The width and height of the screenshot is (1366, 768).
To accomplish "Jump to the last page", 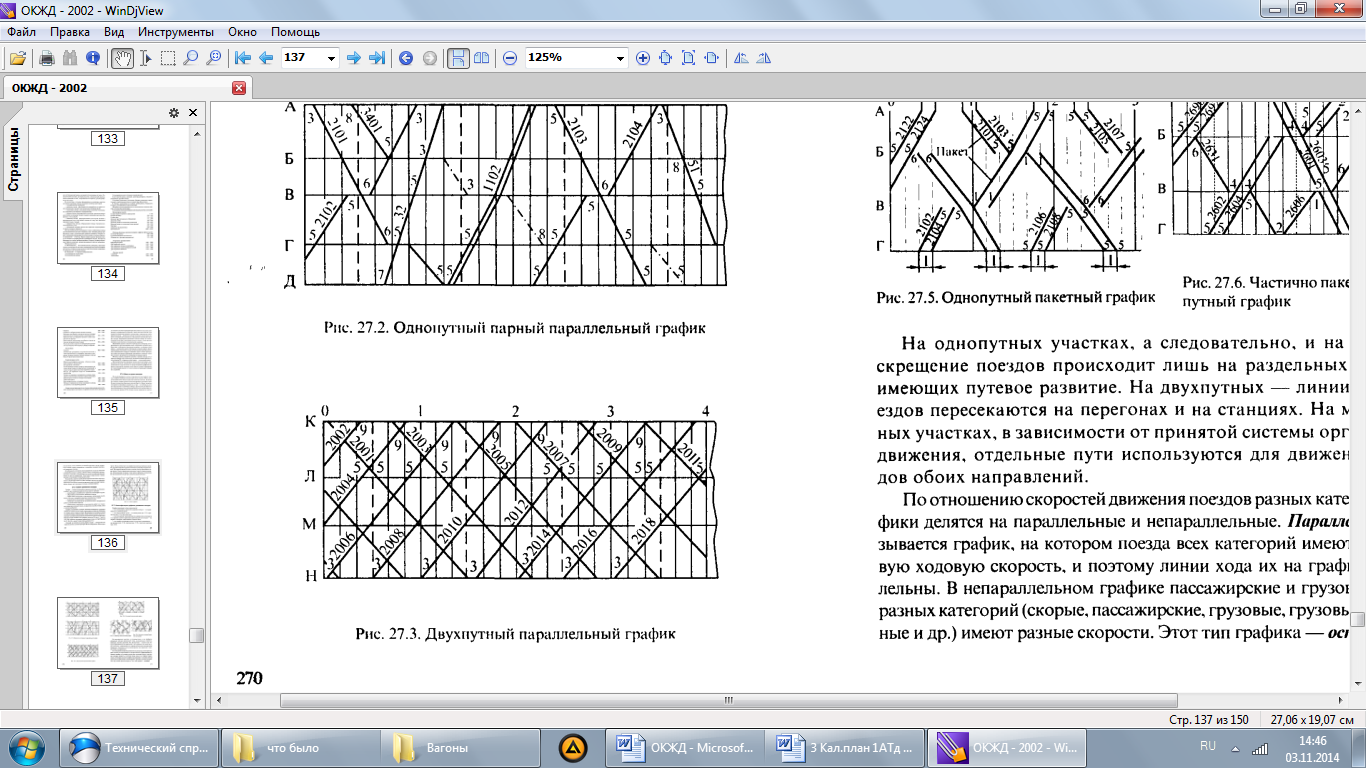I will tap(376, 58).
